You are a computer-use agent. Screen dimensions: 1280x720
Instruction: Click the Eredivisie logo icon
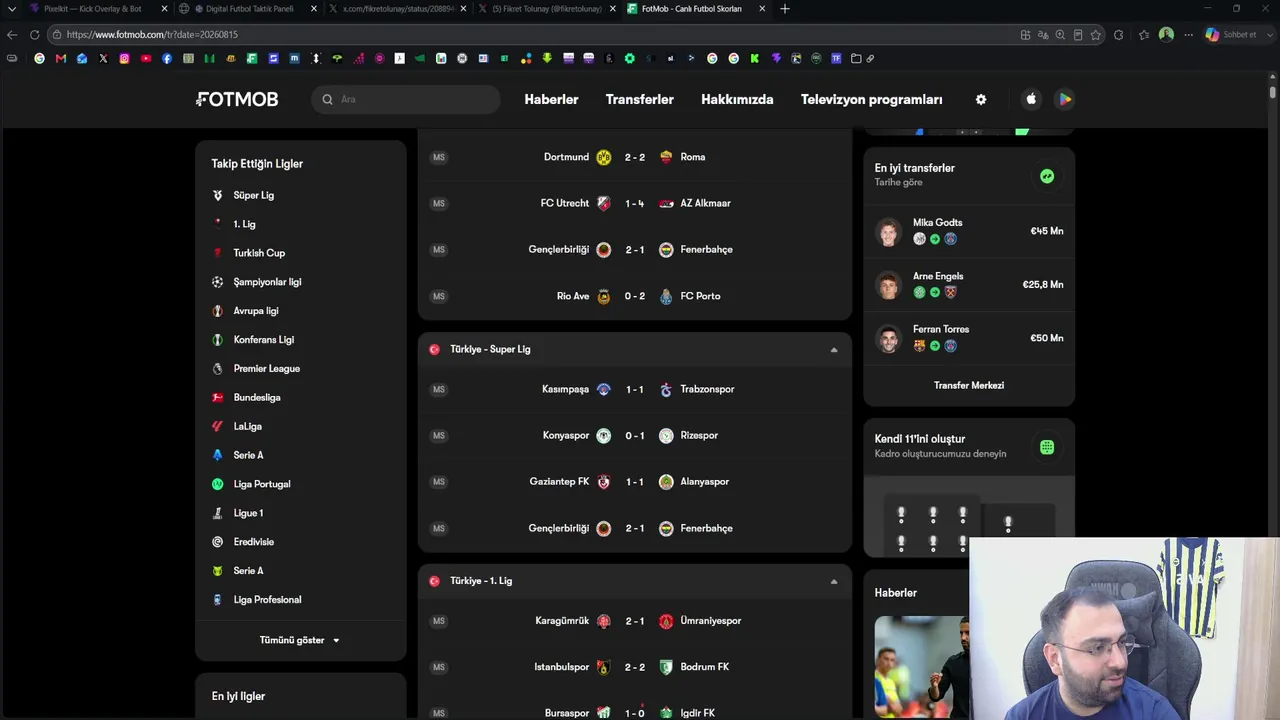click(x=217, y=542)
